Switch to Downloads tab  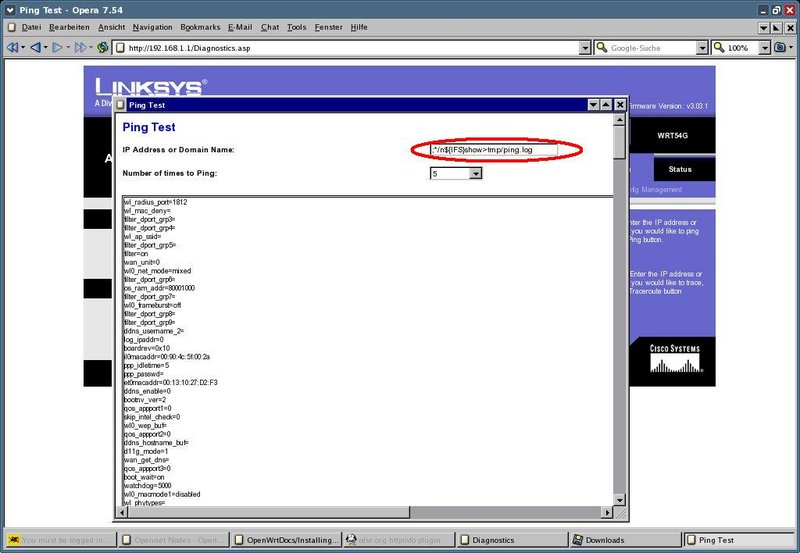tap(625, 540)
